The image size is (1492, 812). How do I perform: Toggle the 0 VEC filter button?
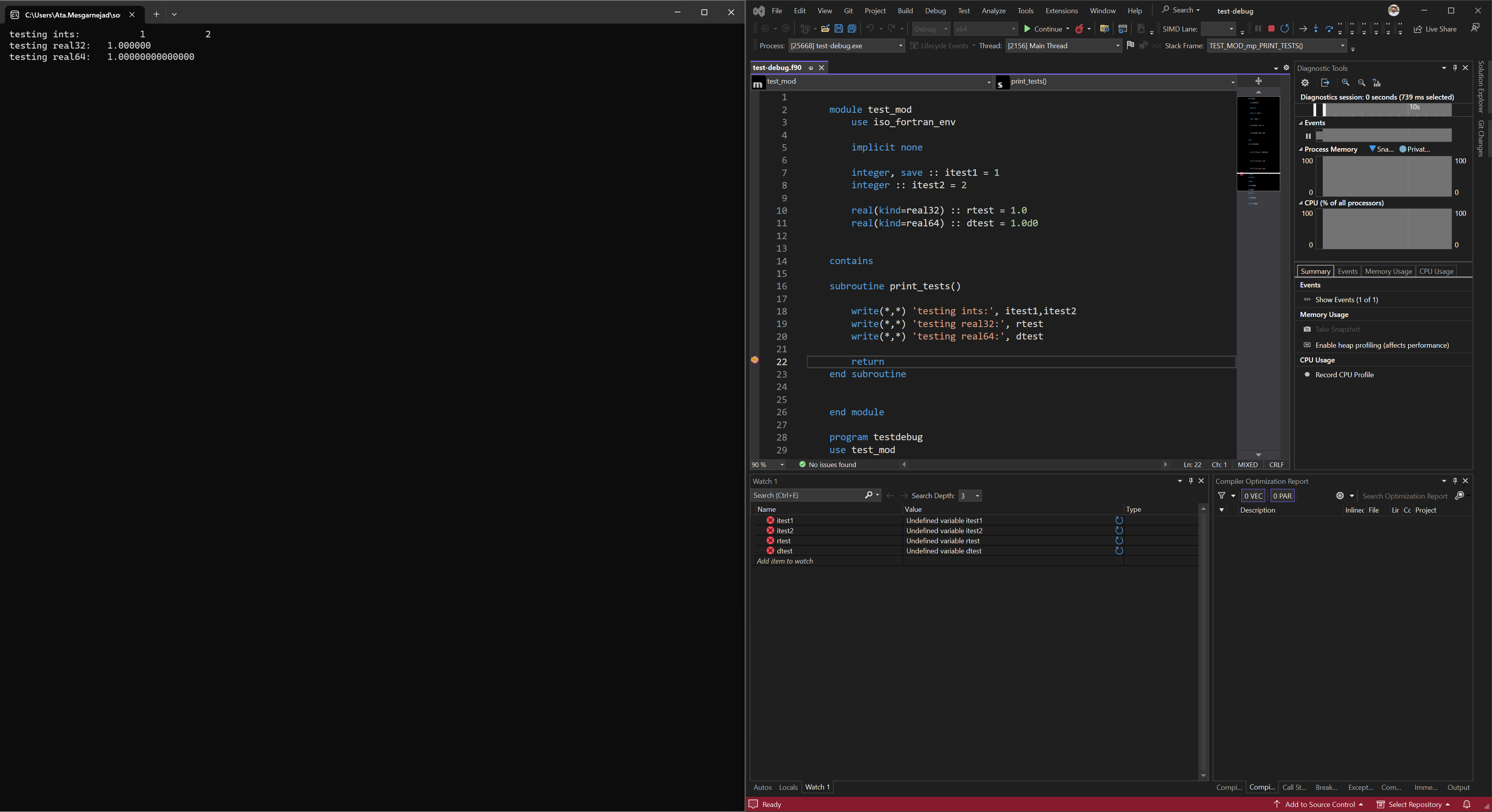coord(1253,496)
